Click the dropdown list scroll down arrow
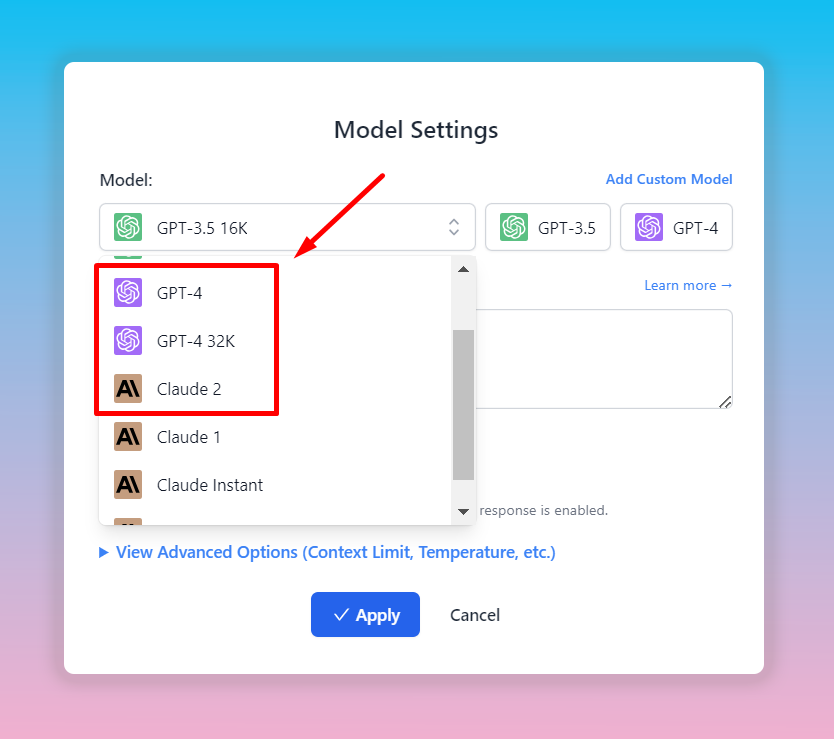 463,512
